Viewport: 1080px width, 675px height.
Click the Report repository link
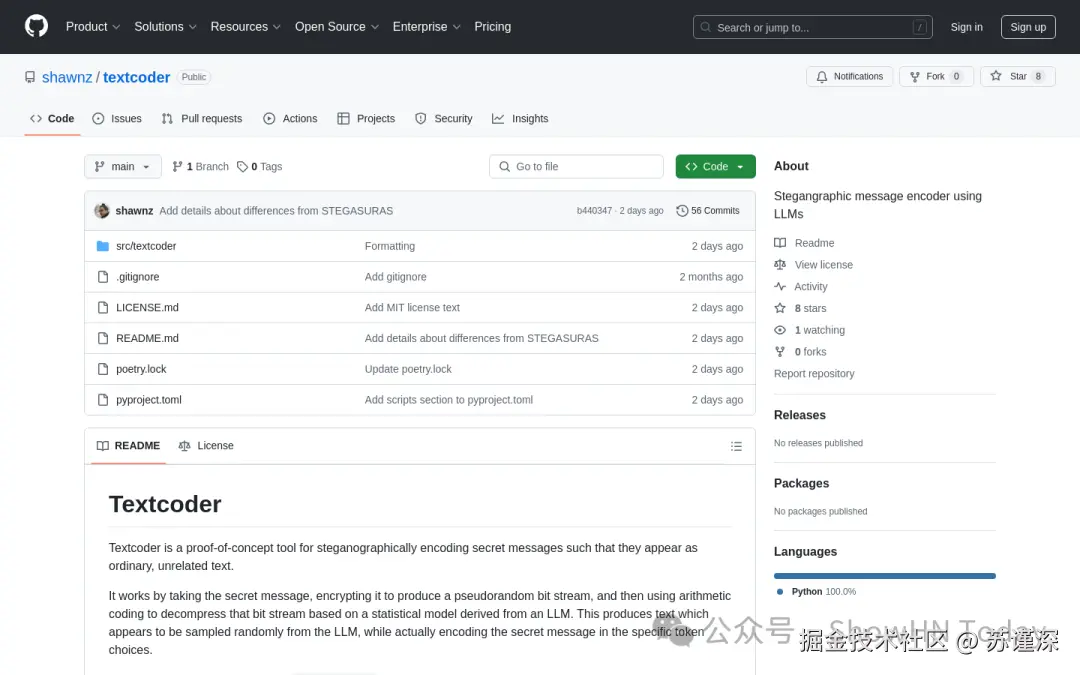click(813, 373)
